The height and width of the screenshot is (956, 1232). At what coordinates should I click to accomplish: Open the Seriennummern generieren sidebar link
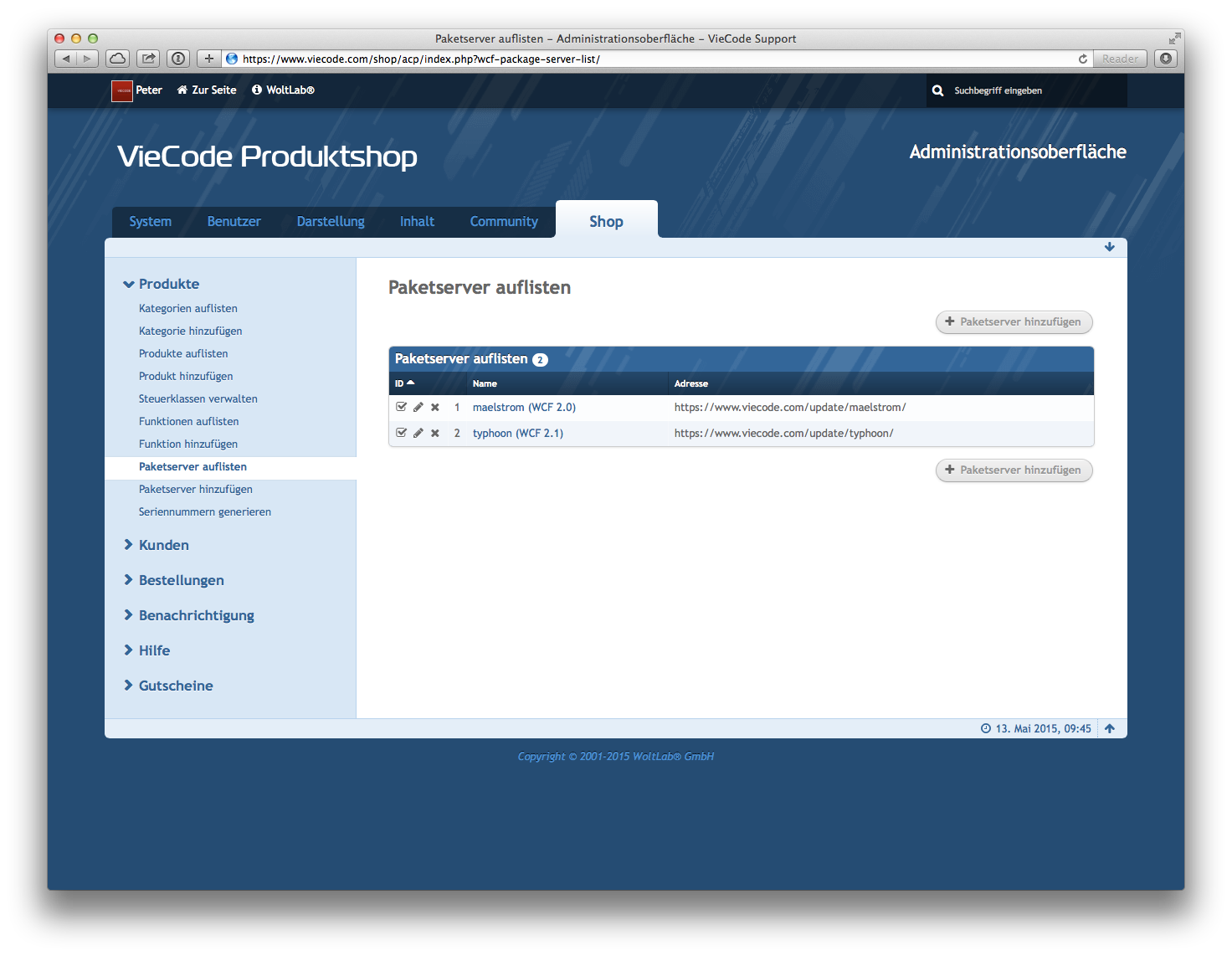(x=205, y=512)
